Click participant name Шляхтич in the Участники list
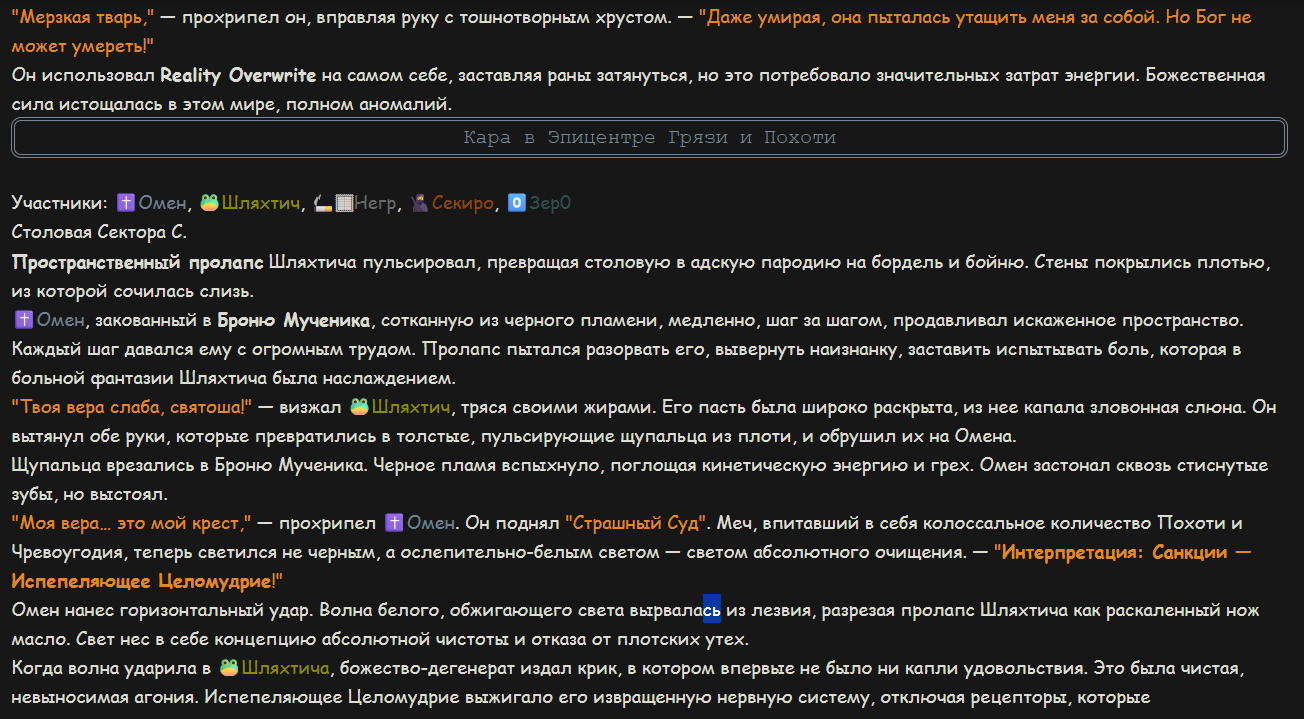This screenshot has width=1304, height=719. [260, 203]
